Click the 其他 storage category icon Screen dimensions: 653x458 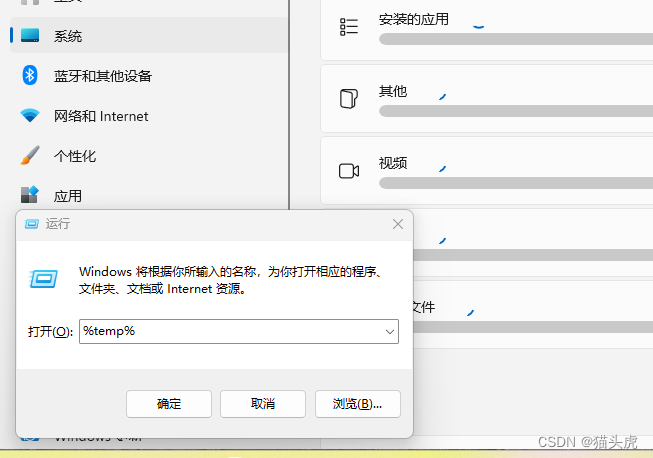coord(349,99)
